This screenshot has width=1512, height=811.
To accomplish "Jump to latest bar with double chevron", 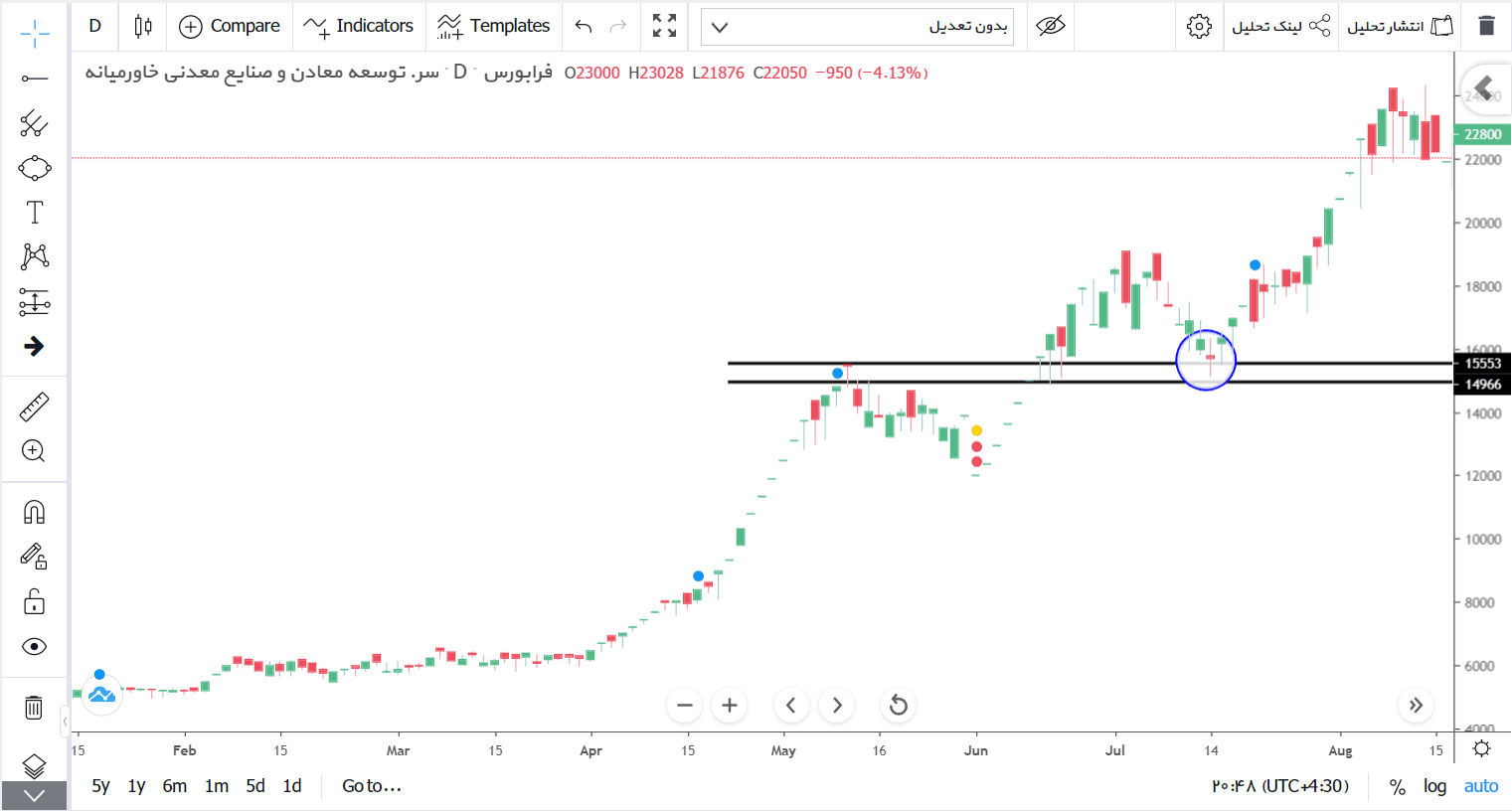I will [x=1416, y=706].
